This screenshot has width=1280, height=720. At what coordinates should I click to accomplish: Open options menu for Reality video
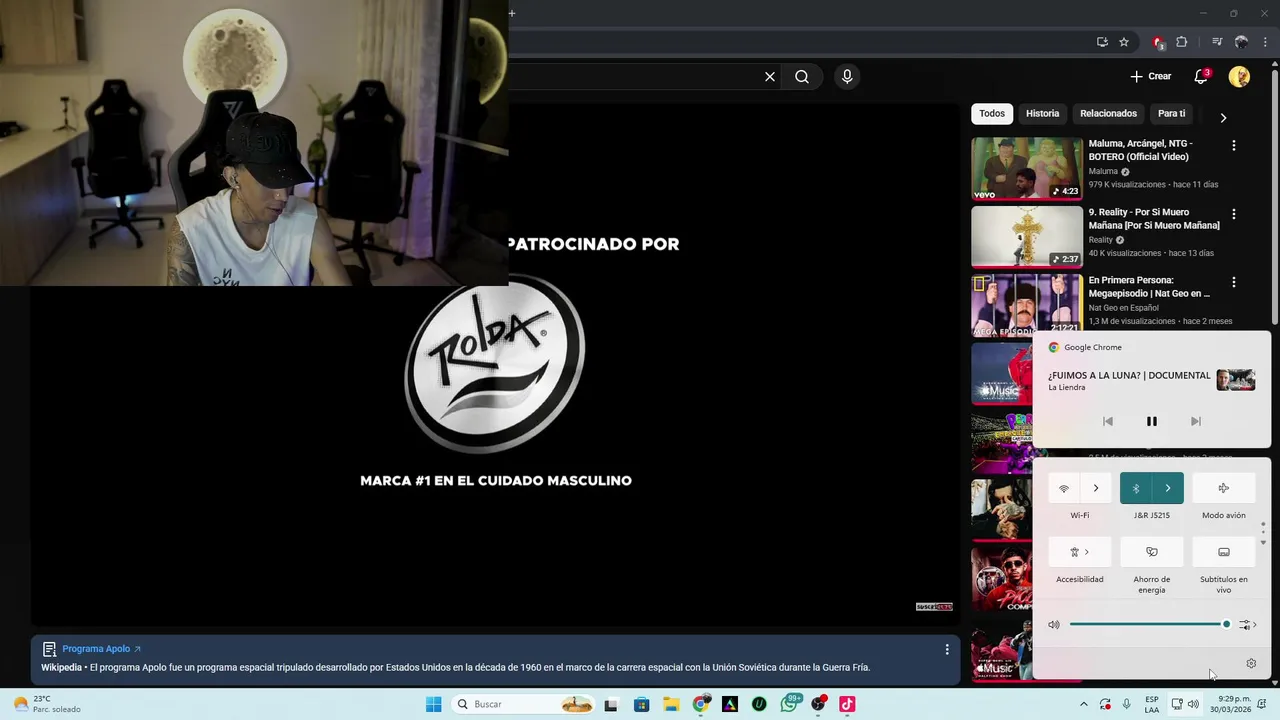tap(1233, 214)
